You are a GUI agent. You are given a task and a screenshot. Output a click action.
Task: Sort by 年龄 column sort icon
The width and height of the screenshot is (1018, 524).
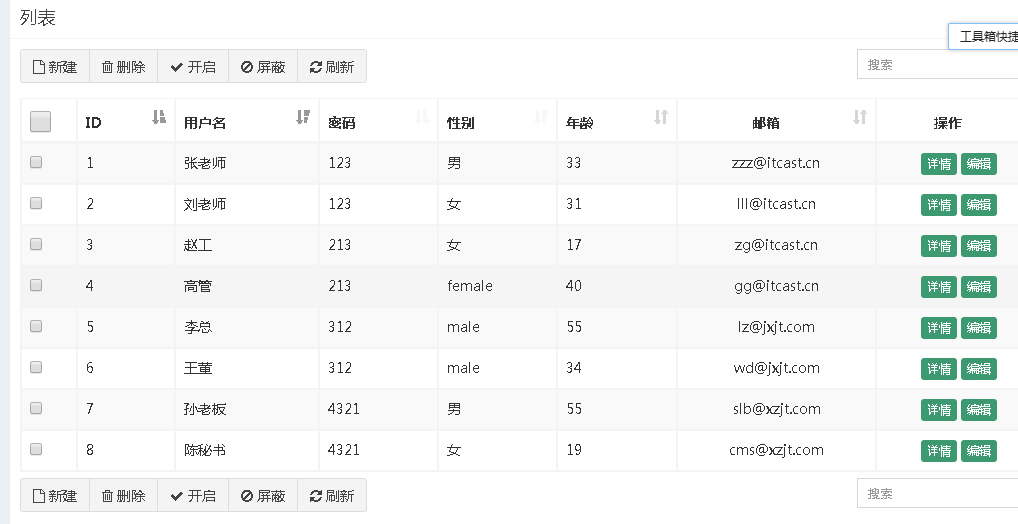pyautogui.click(x=661, y=117)
